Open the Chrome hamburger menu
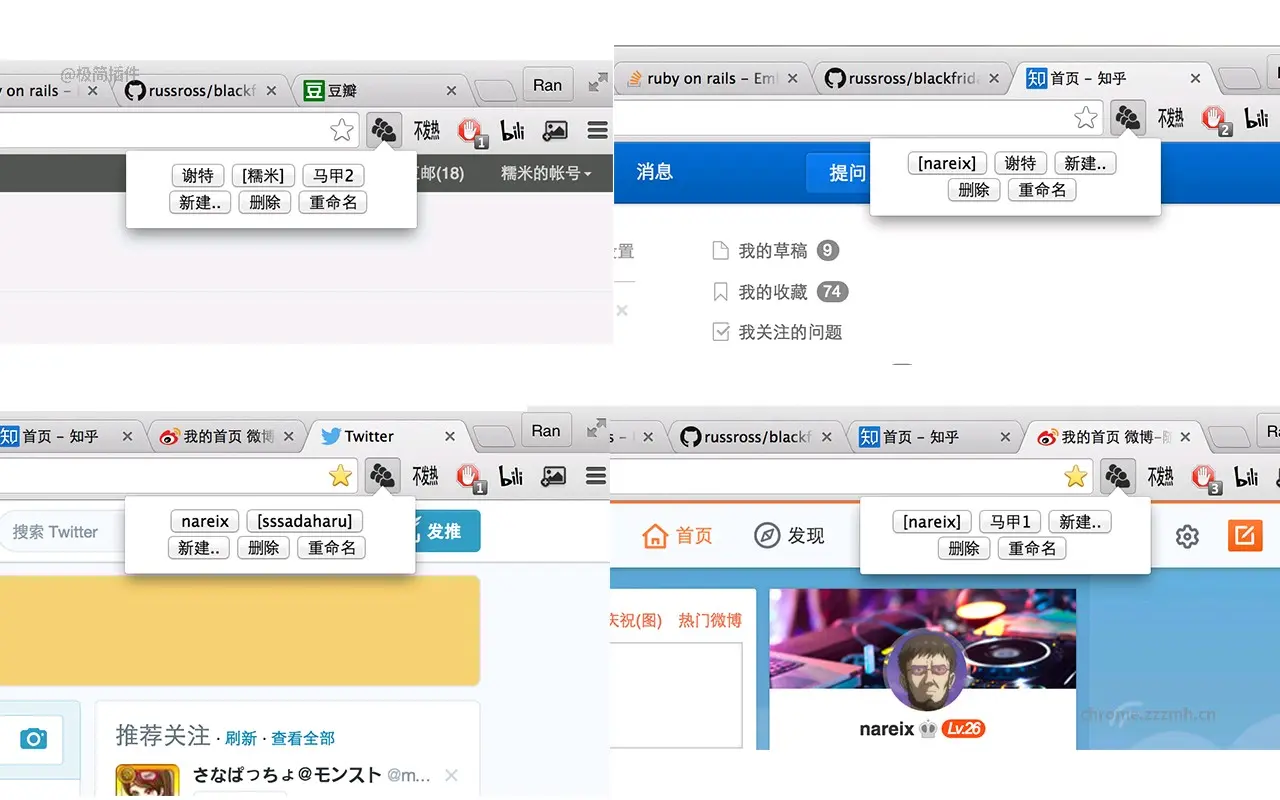This screenshot has width=1280, height=800. tap(596, 130)
